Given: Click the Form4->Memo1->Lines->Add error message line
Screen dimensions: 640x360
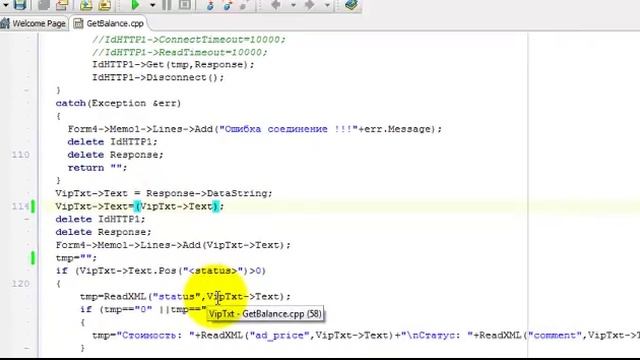Looking at the screenshot, I should [255, 129].
